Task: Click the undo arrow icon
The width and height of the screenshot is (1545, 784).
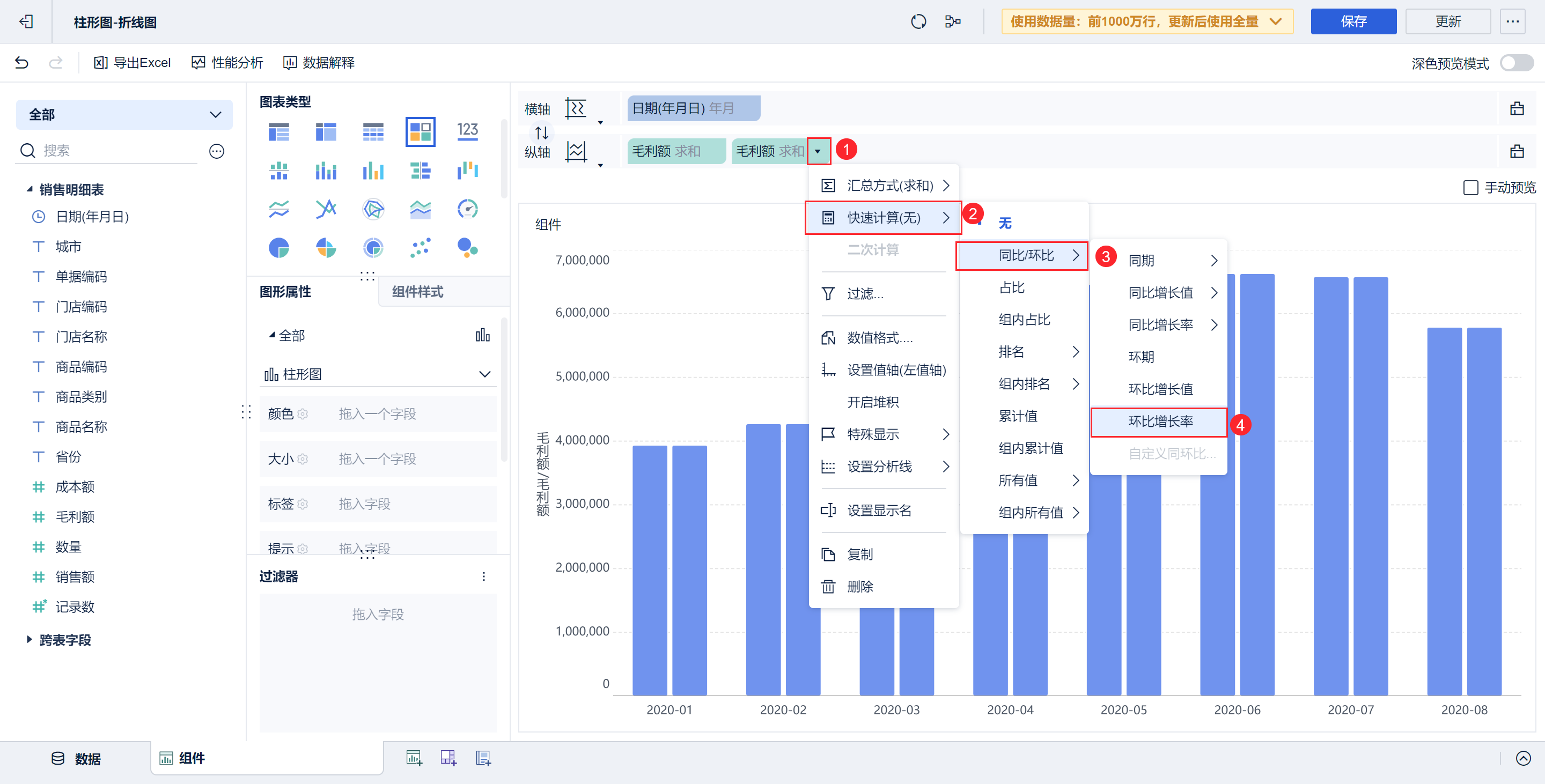Action: (21, 62)
